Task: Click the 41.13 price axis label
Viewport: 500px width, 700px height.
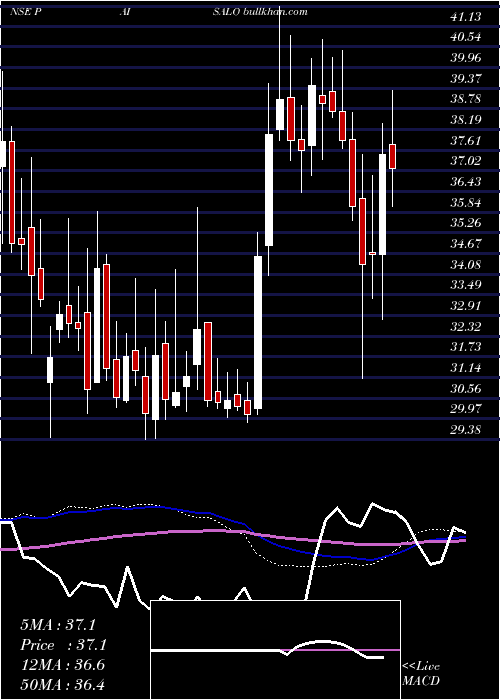Action: (x=466, y=17)
